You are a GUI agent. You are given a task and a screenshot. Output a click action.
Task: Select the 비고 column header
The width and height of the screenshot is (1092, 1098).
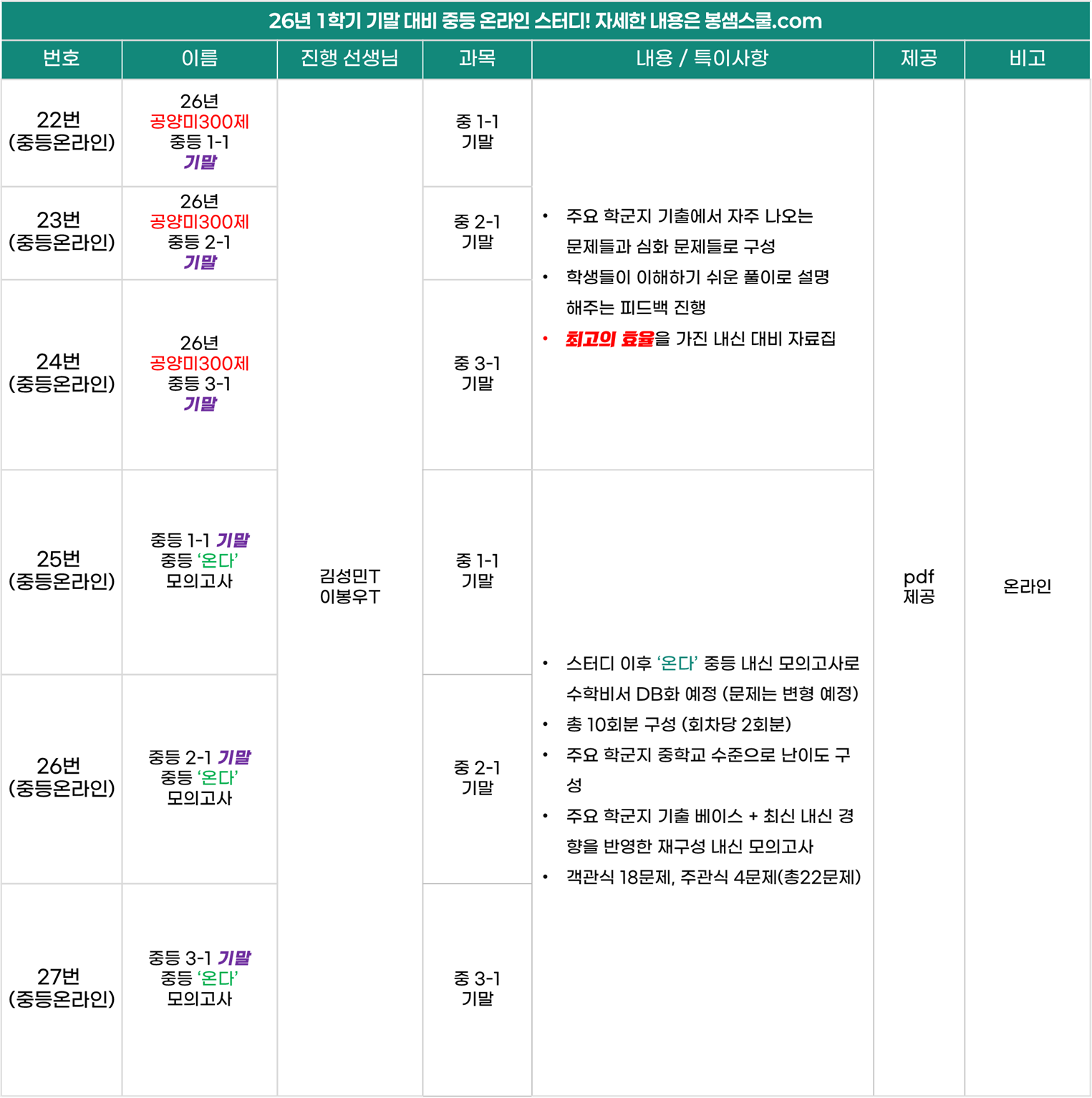click(1028, 59)
